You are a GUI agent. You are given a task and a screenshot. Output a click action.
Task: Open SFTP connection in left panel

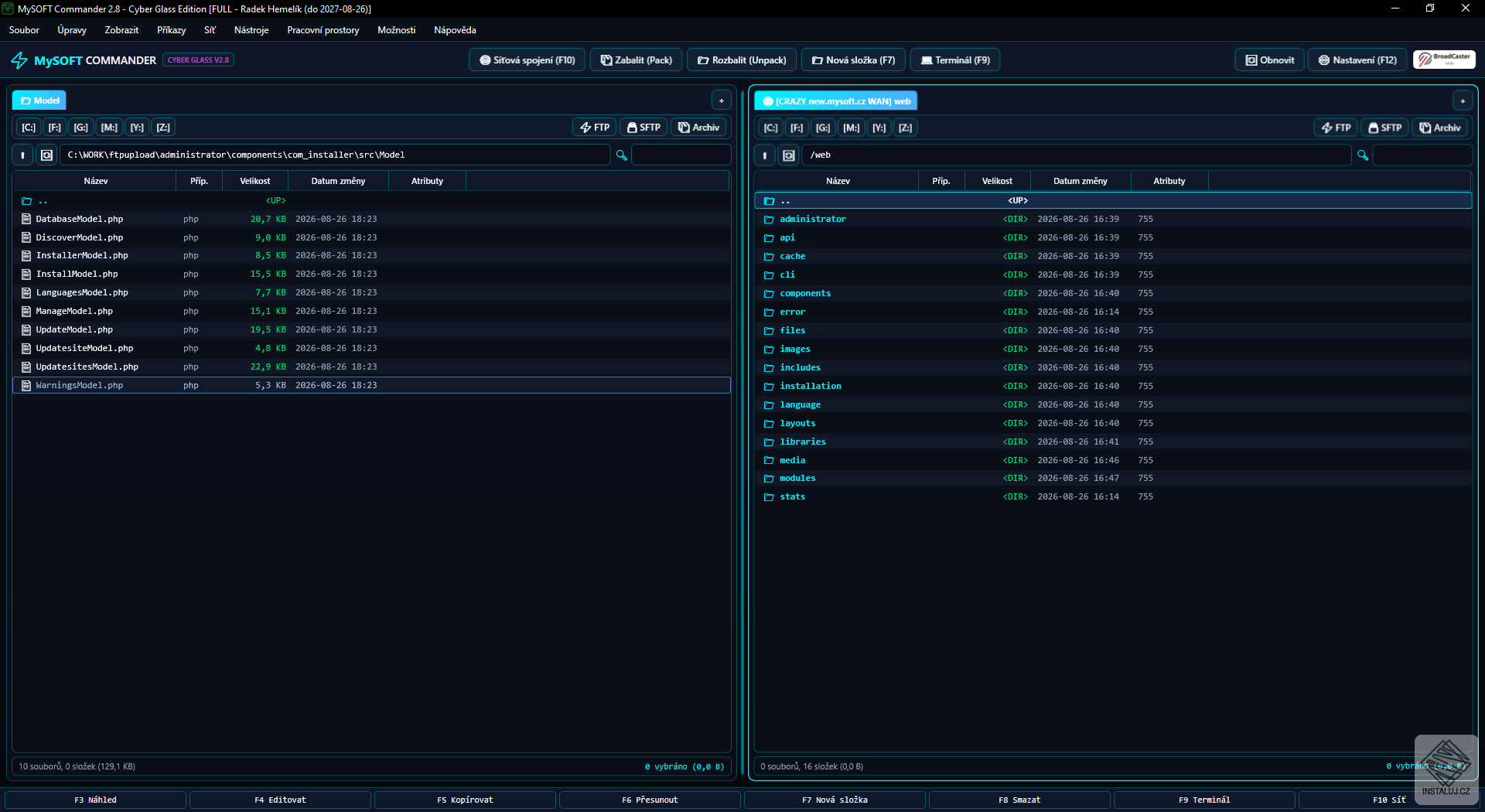pyautogui.click(x=643, y=128)
